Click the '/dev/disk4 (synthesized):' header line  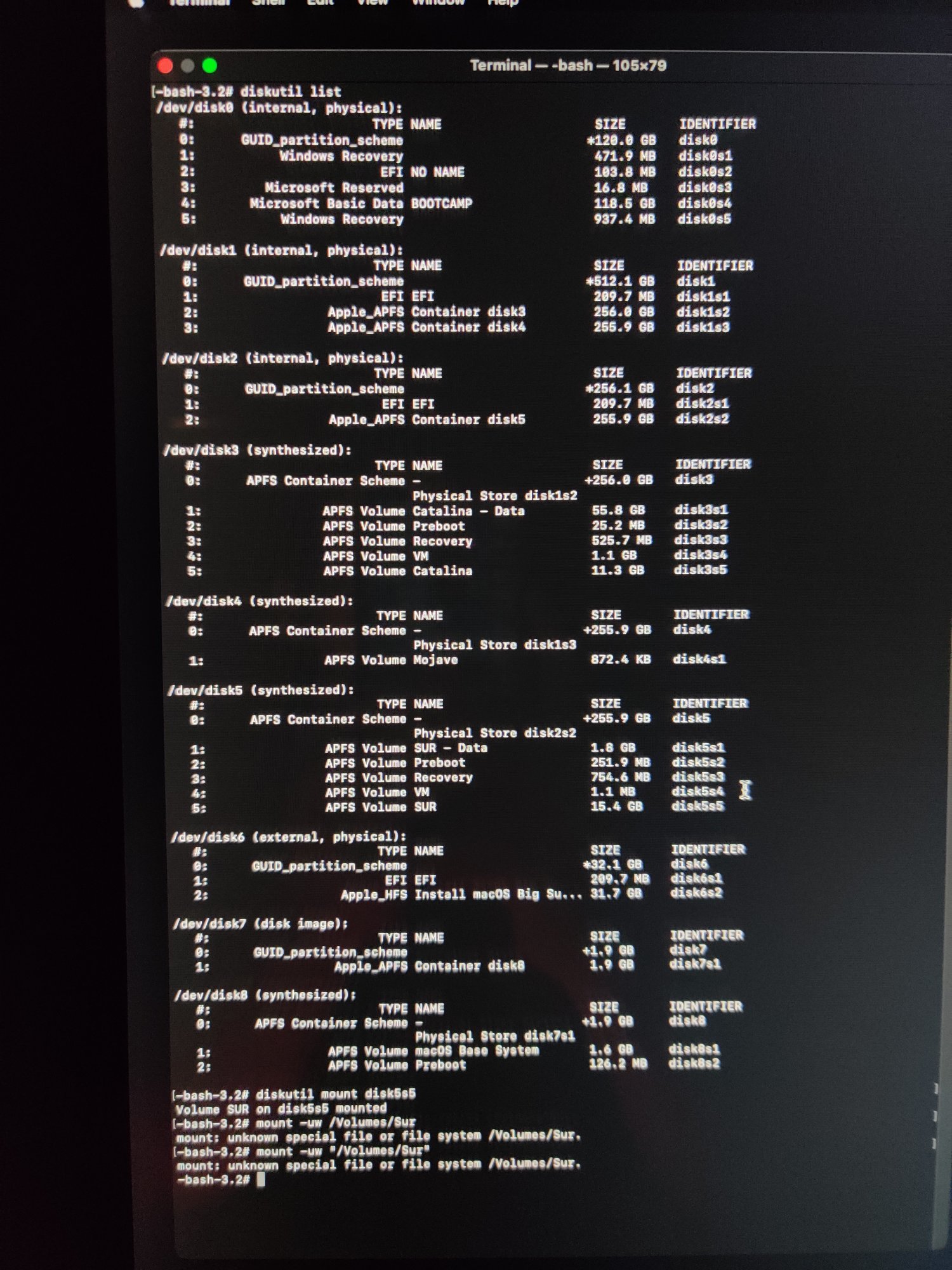tap(260, 601)
